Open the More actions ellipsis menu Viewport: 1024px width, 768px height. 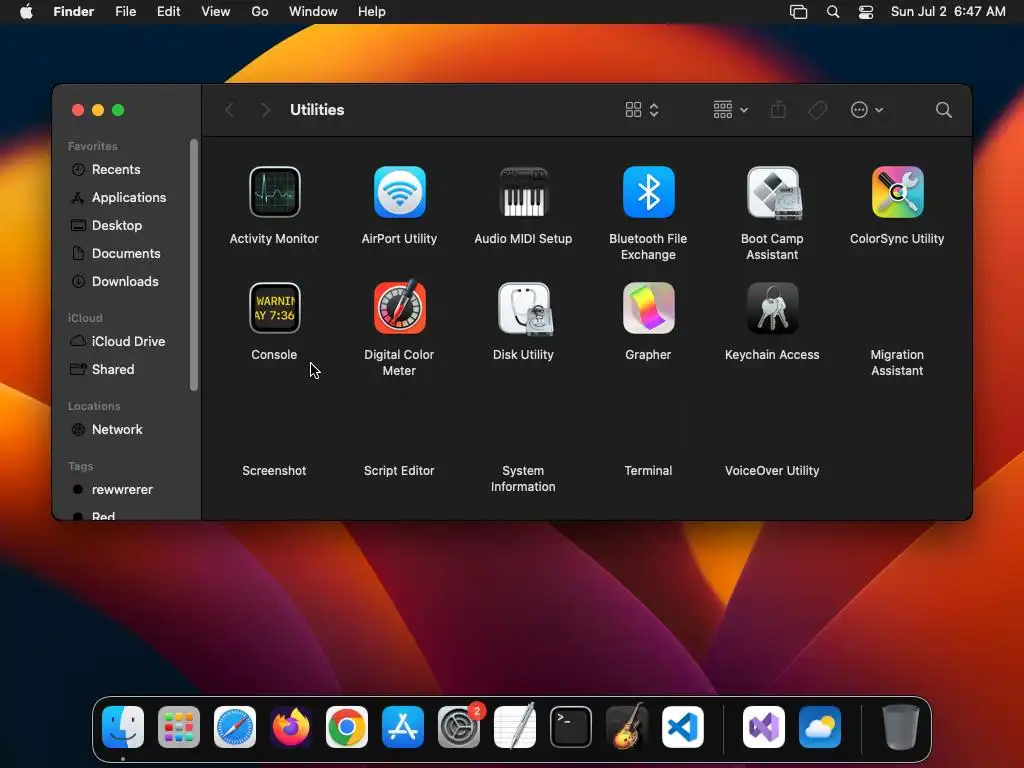pyautogui.click(x=867, y=110)
